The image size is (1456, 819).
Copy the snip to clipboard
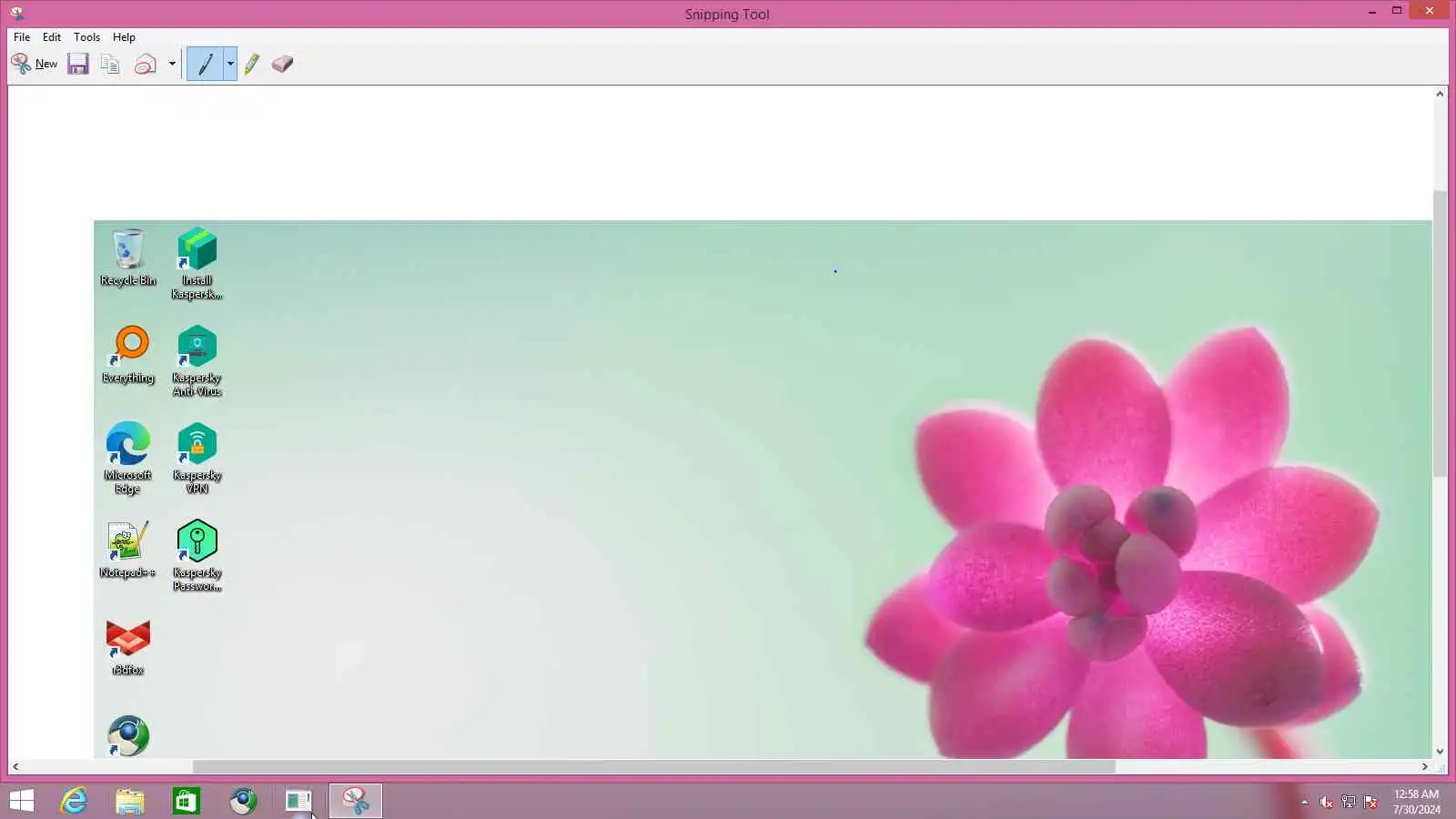click(110, 64)
